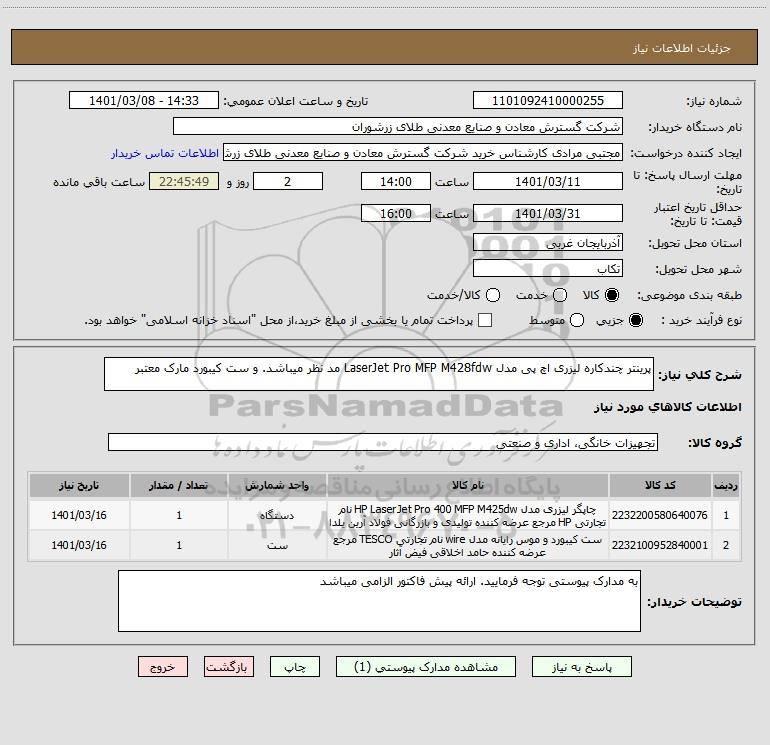Click the خروج exit button
This screenshot has height=745, width=770.
pyautogui.click(x=163, y=667)
